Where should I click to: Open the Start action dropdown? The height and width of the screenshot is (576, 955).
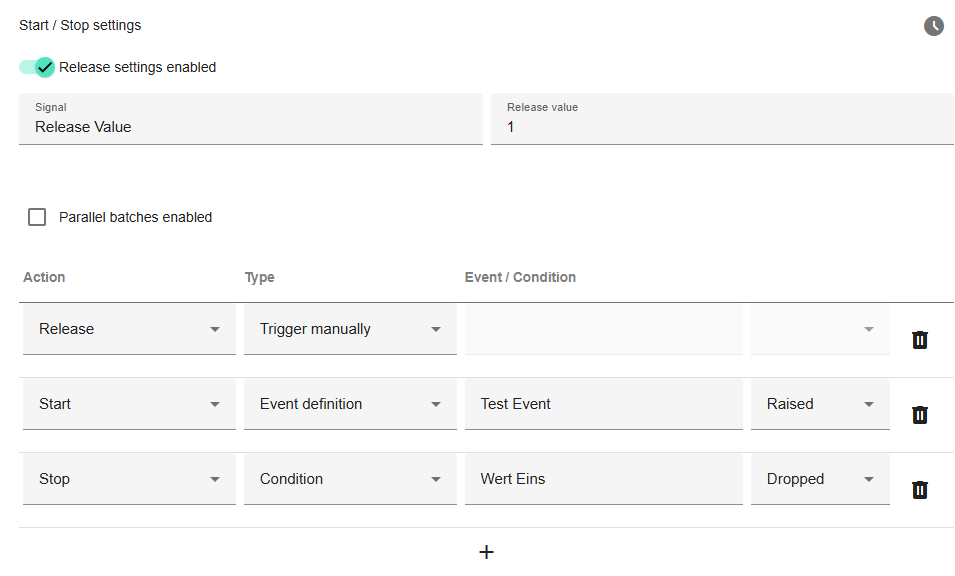click(x=129, y=404)
